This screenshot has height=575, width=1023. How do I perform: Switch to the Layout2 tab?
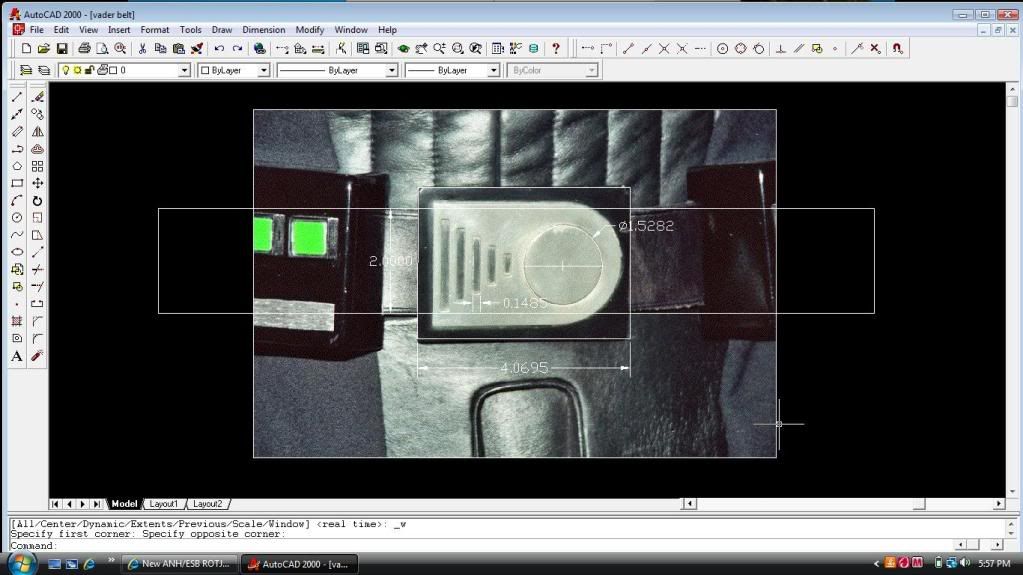tap(207, 504)
